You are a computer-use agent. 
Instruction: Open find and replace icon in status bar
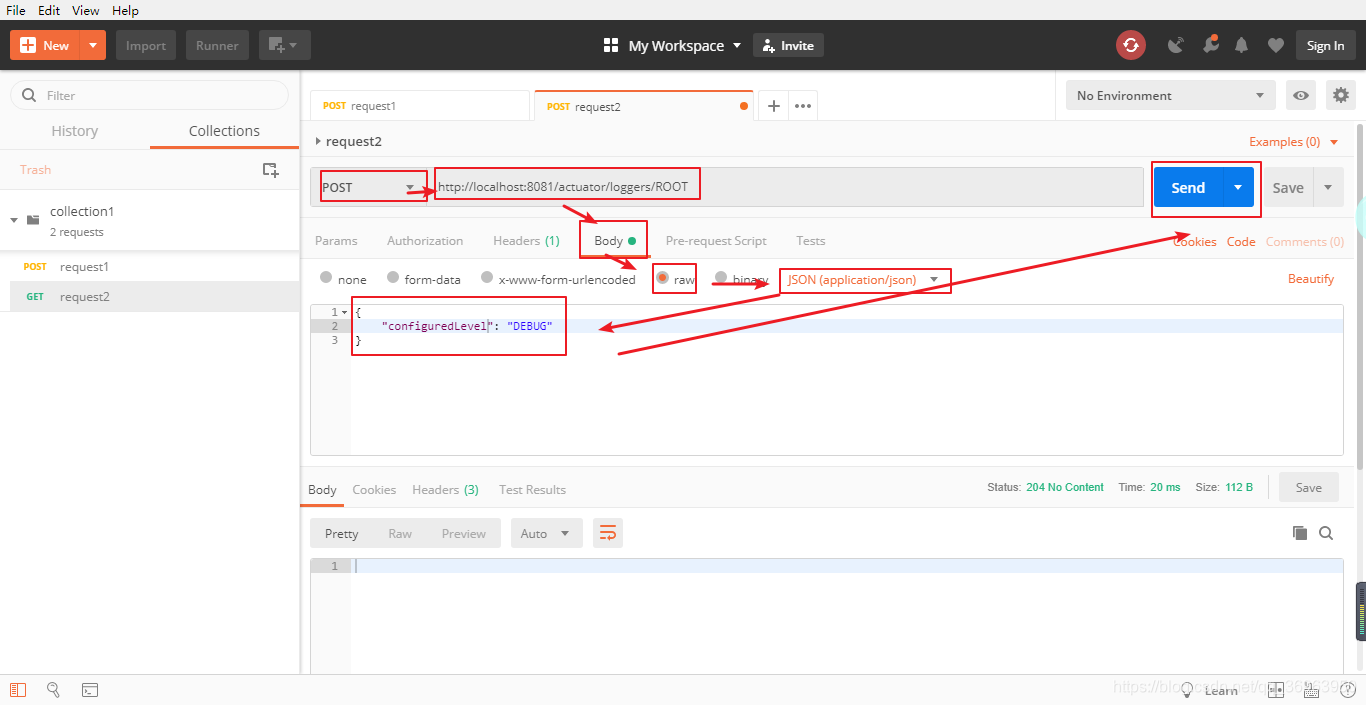click(x=53, y=690)
